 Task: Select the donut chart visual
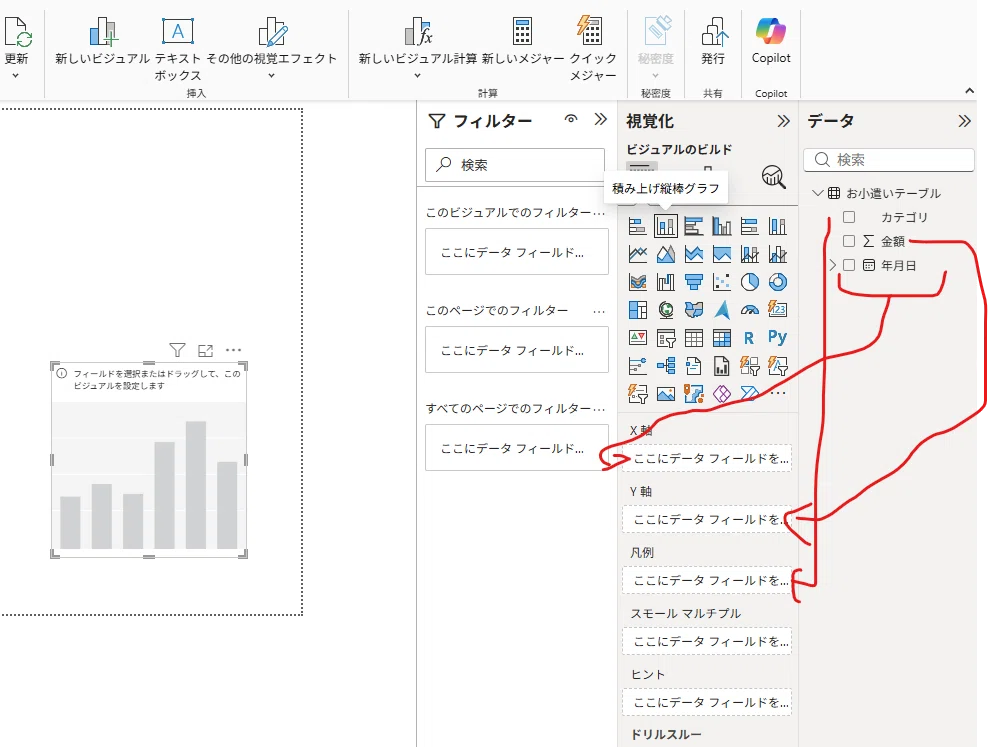778,282
